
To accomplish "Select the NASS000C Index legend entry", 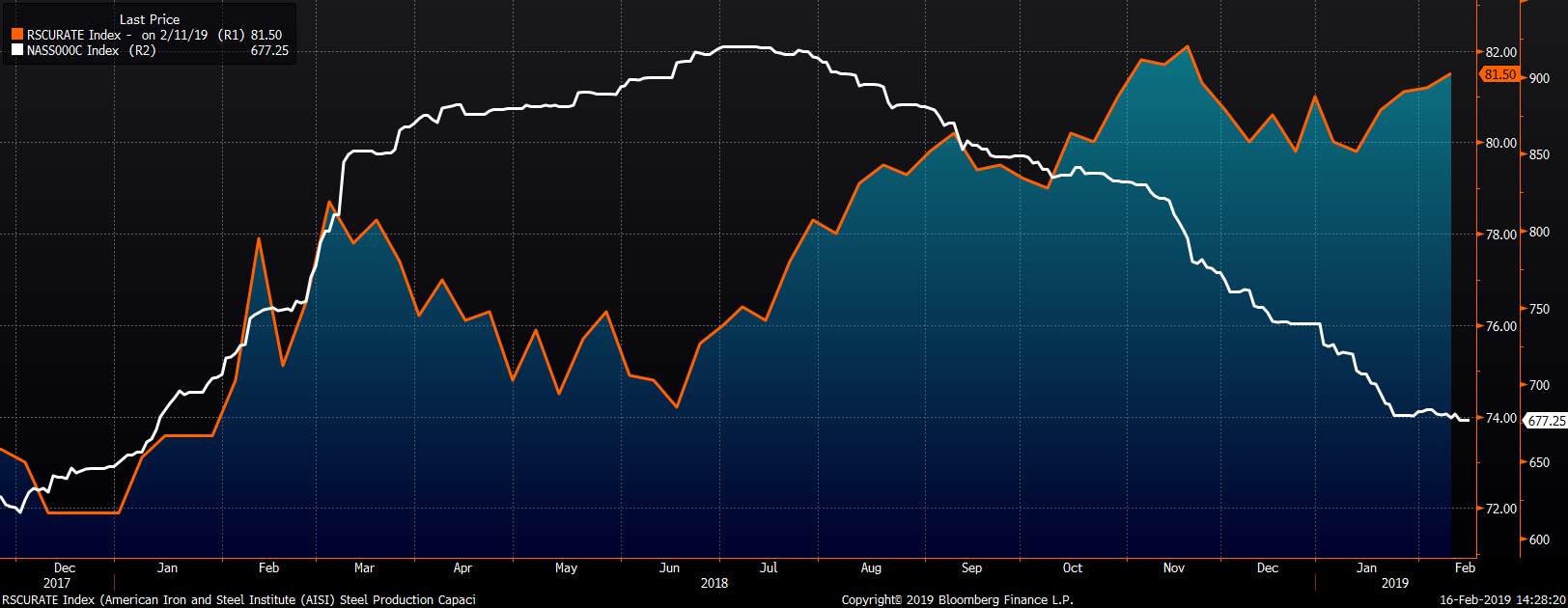I will click(73, 50).
